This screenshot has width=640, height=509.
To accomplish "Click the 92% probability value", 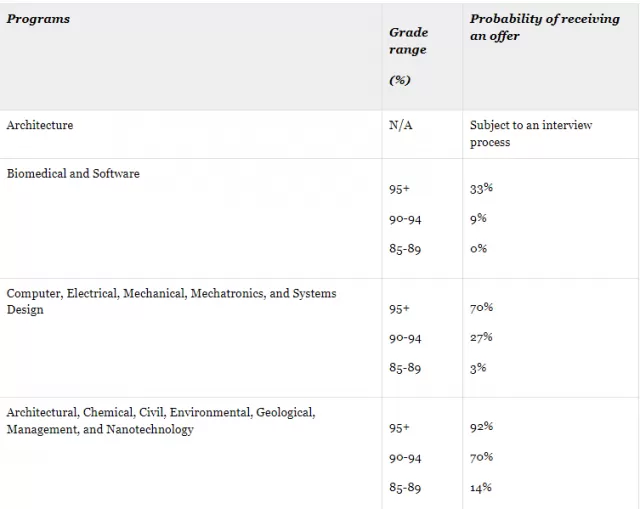I will pyautogui.click(x=481, y=427).
